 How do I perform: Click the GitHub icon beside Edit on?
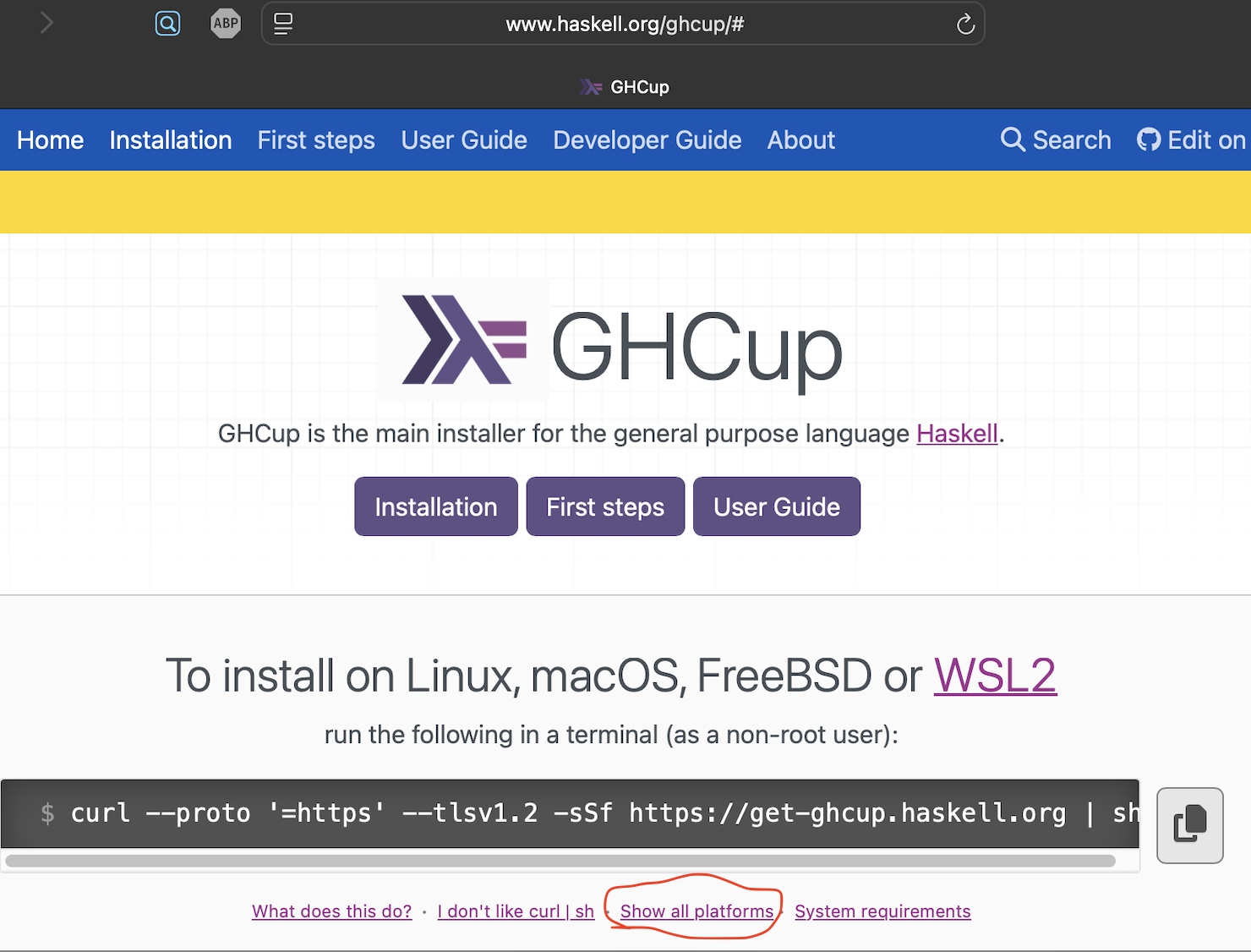click(x=1149, y=140)
